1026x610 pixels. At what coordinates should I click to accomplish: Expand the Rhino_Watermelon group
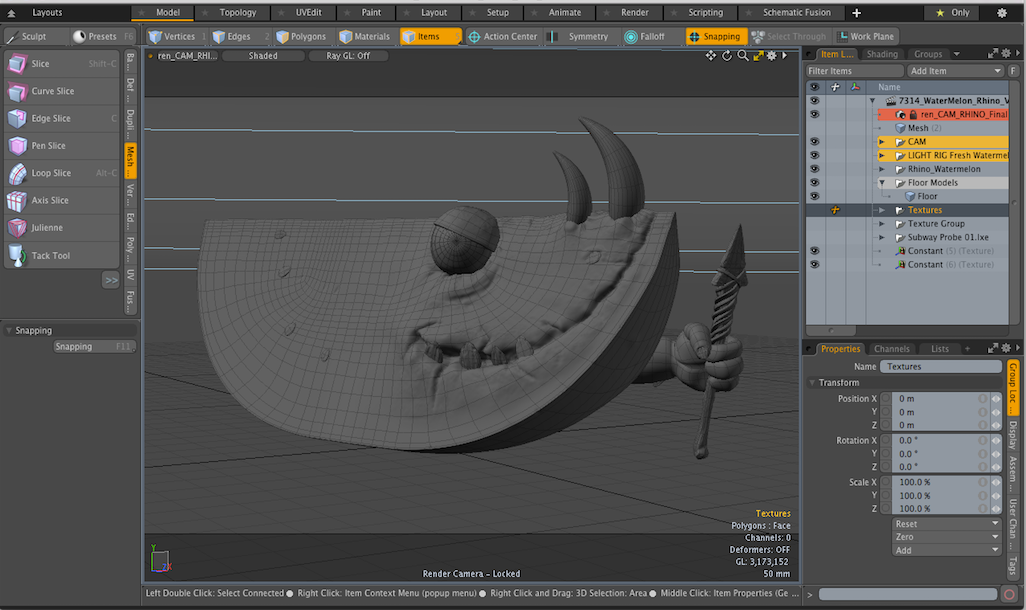point(881,169)
